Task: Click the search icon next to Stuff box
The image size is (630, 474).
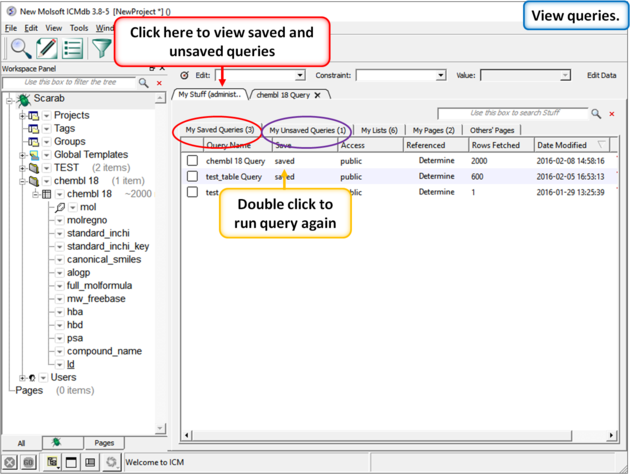Action: [x=596, y=114]
